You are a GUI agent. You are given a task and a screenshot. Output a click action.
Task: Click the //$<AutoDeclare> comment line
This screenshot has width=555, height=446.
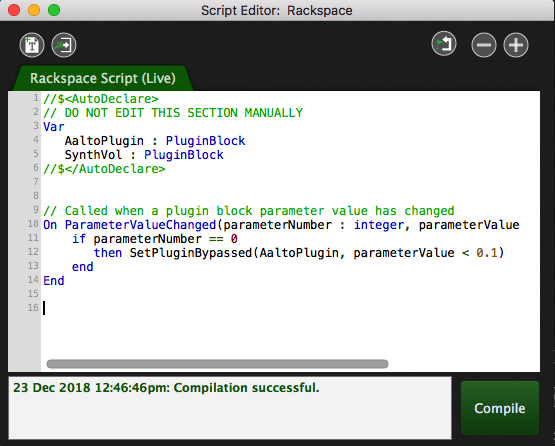click(101, 99)
